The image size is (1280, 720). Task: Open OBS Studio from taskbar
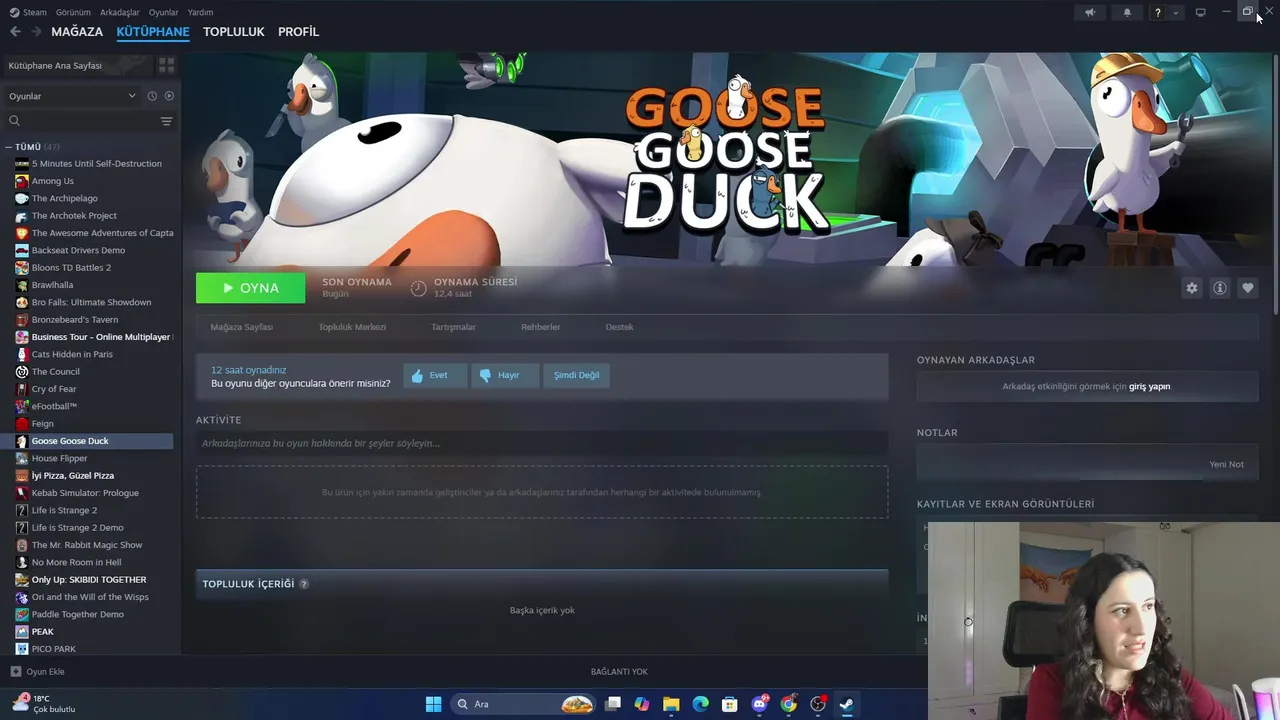(x=818, y=704)
